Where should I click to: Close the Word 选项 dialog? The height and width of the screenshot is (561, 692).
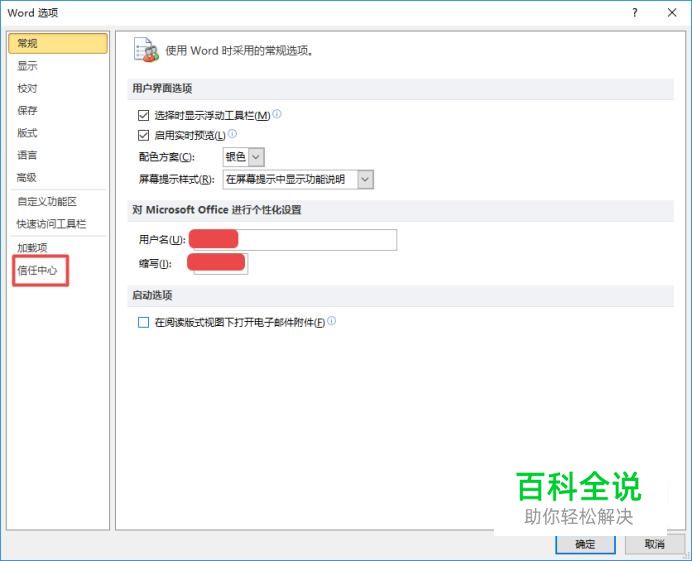coord(672,13)
